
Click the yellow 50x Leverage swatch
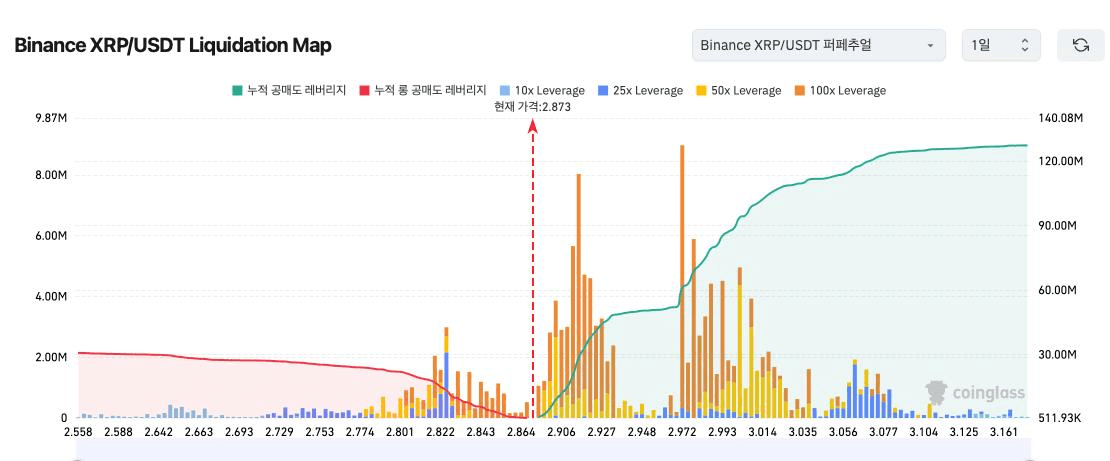click(x=702, y=91)
